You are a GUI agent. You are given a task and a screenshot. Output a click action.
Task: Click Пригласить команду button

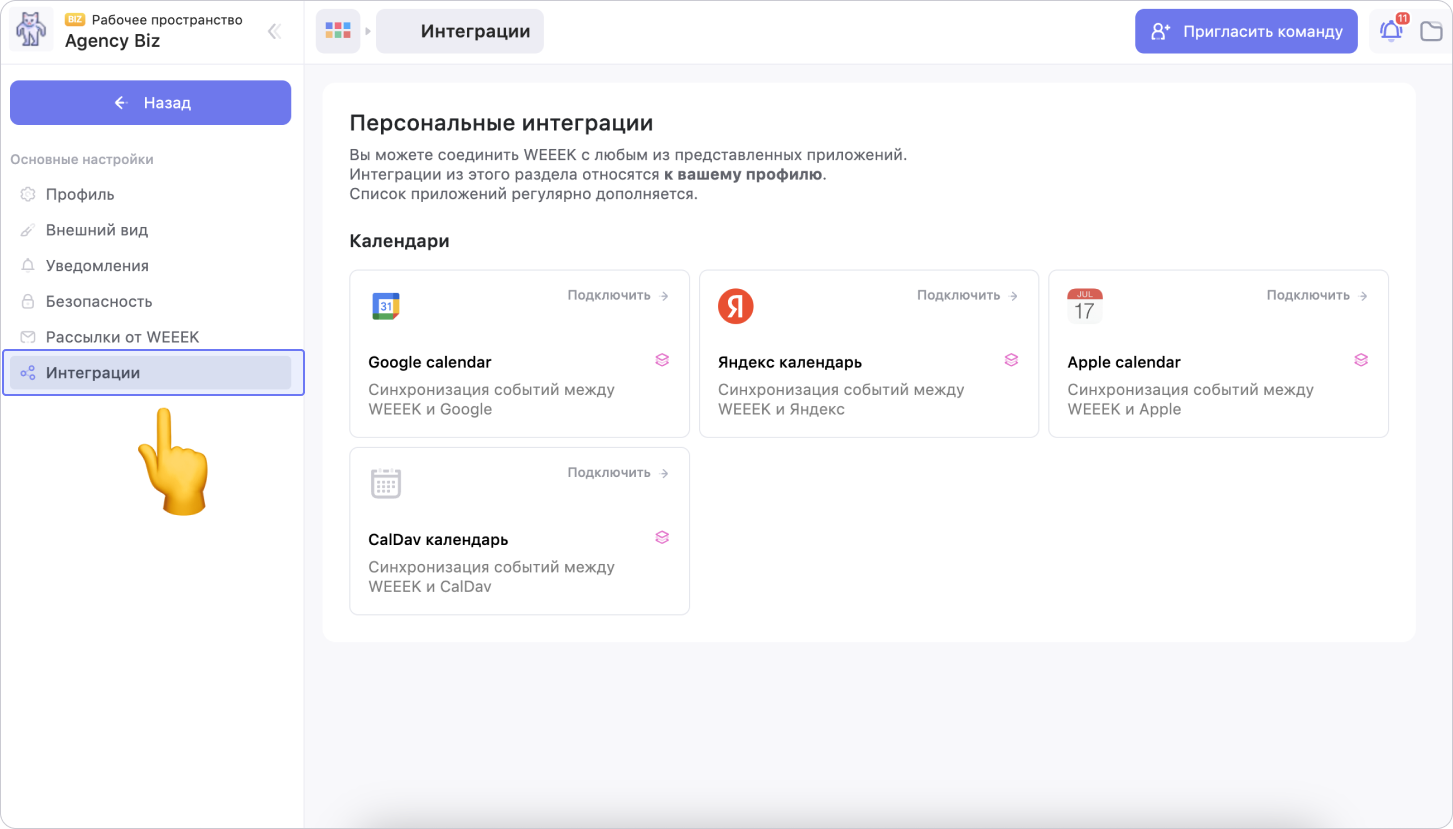[1246, 31]
